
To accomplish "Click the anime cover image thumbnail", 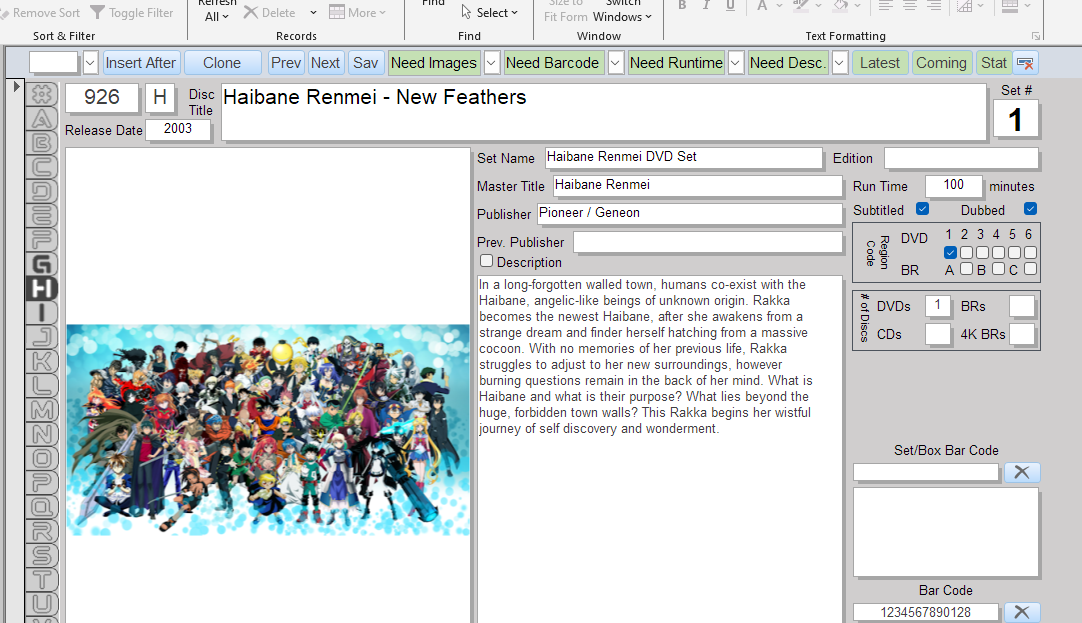I will click(268, 430).
